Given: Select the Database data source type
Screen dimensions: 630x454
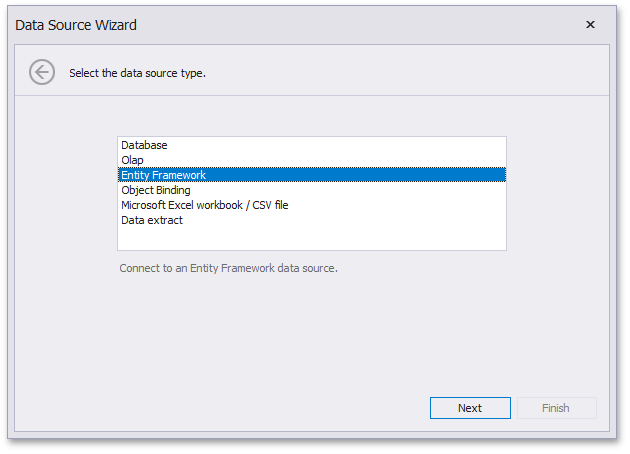Looking at the screenshot, I should (x=144, y=145).
